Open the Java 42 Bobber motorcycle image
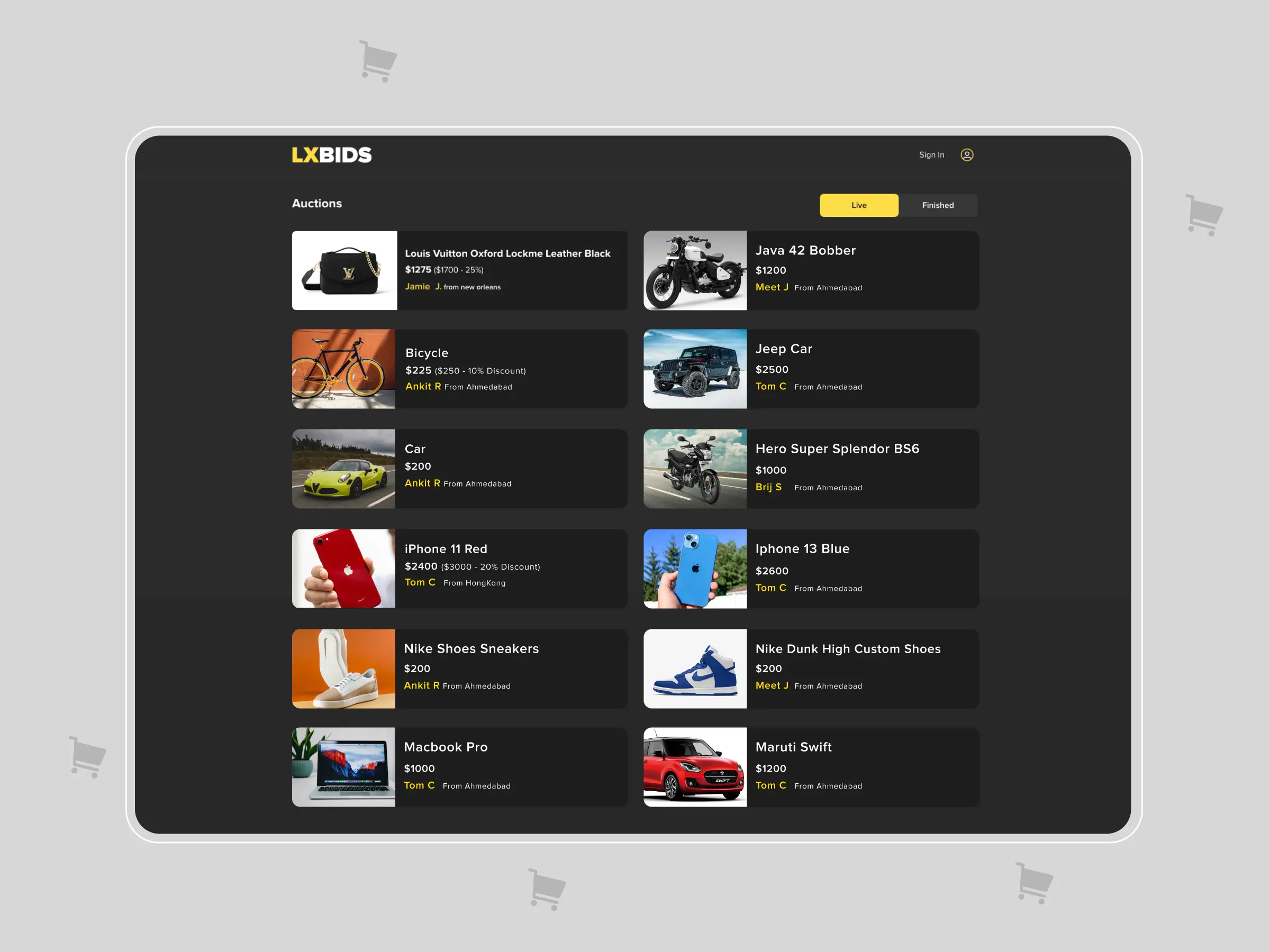The height and width of the screenshot is (952, 1270). [695, 270]
